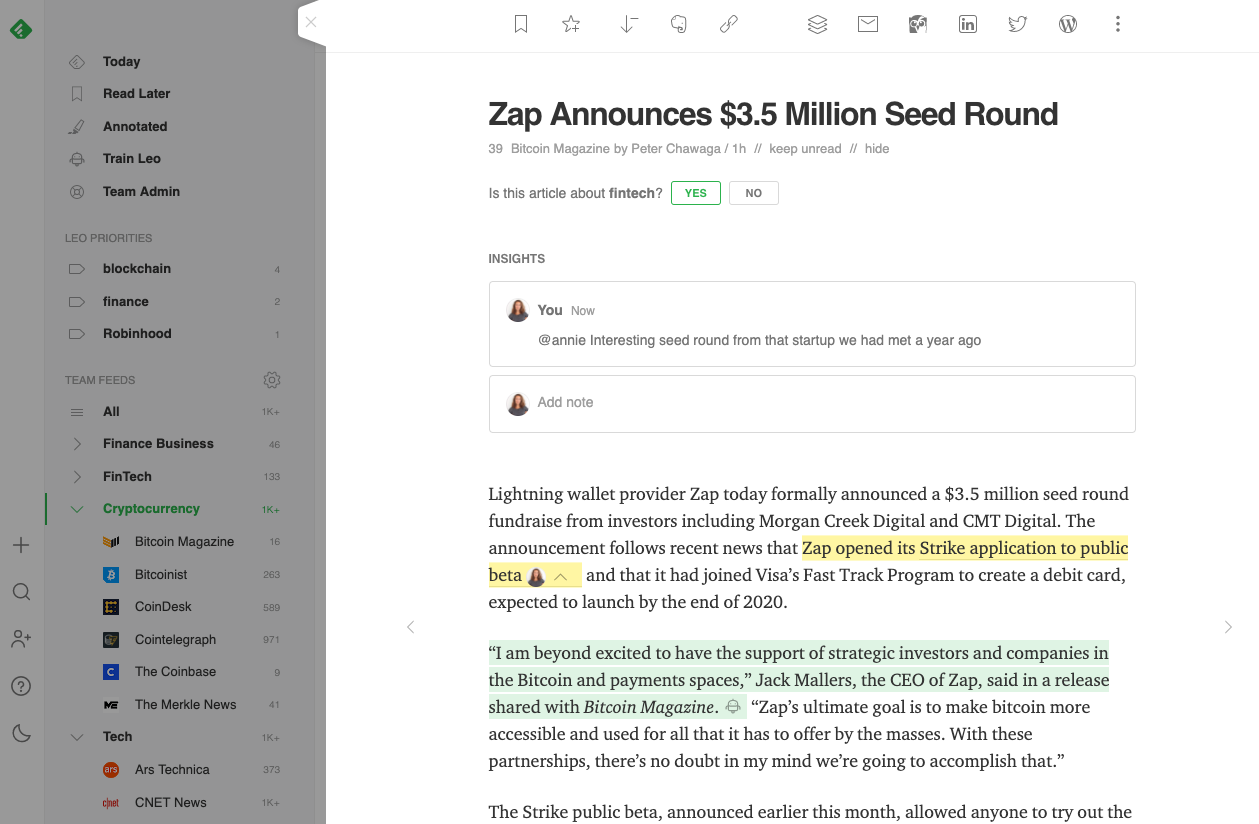Click the yellow highlighted Strike application text
The width and height of the screenshot is (1259, 824).
point(964,548)
